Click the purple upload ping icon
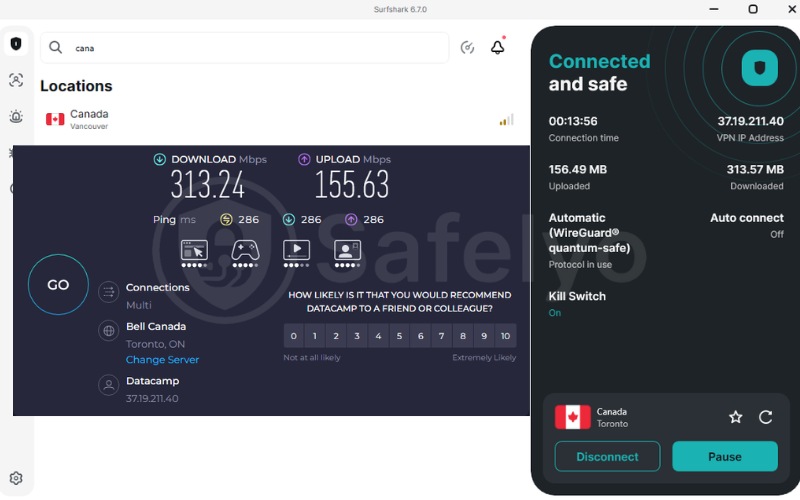Image resolution: width=800 pixels, height=500 pixels. tap(351, 219)
